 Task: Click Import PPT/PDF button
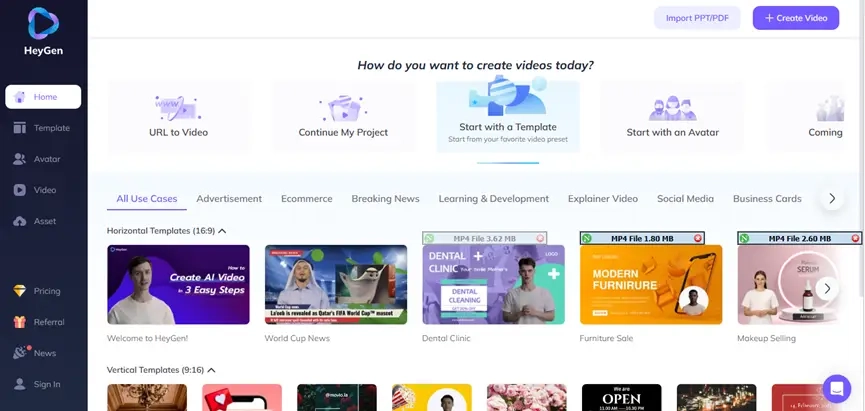pyautogui.click(x=697, y=18)
